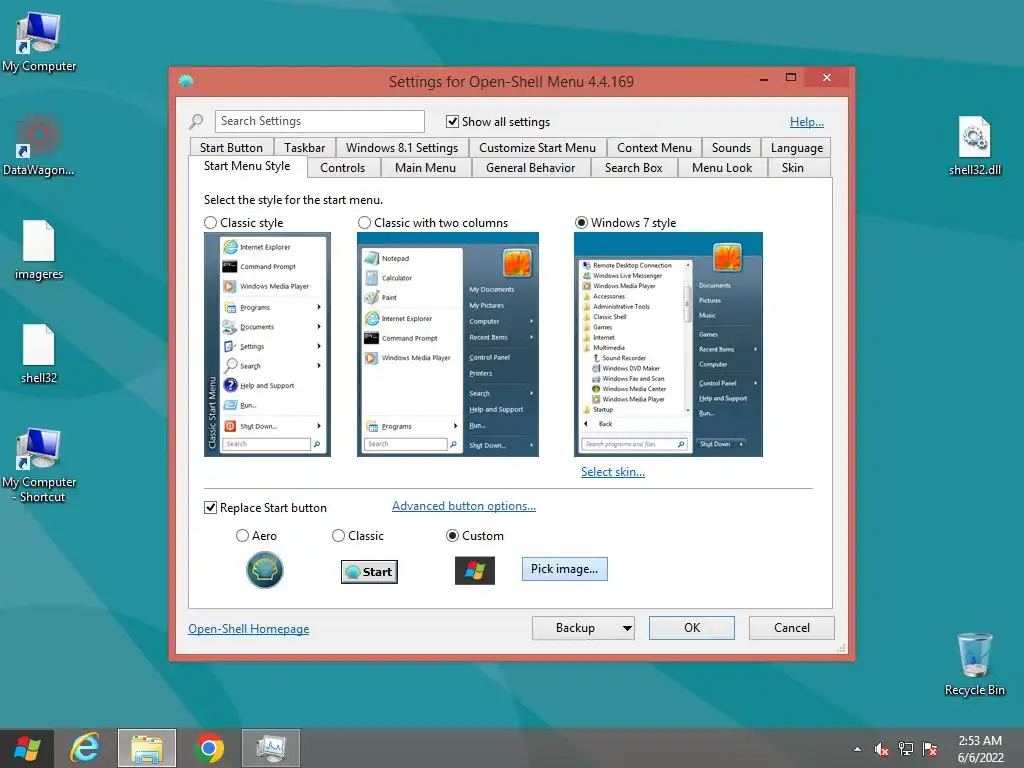The width and height of the screenshot is (1024, 768).
Task: Choose Classic with two columns style
Action: (x=364, y=223)
